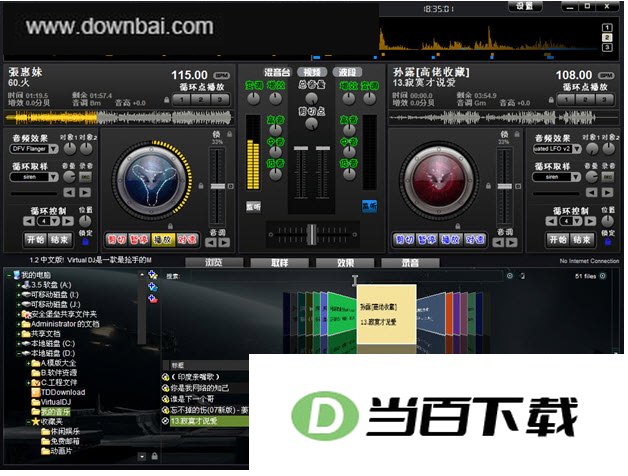Viewport: 628px width, 476px height.
Task: Collapse the 本地磁盘 (D:) node
Action: 18,353
